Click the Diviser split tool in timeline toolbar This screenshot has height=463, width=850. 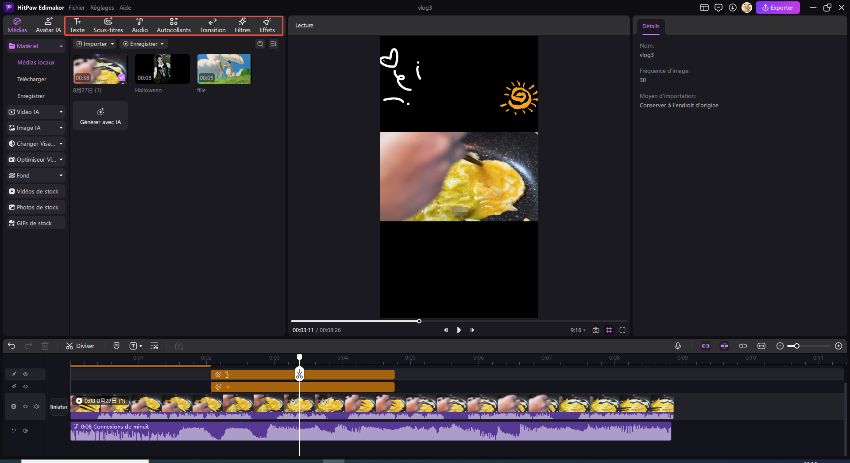pos(80,346)
